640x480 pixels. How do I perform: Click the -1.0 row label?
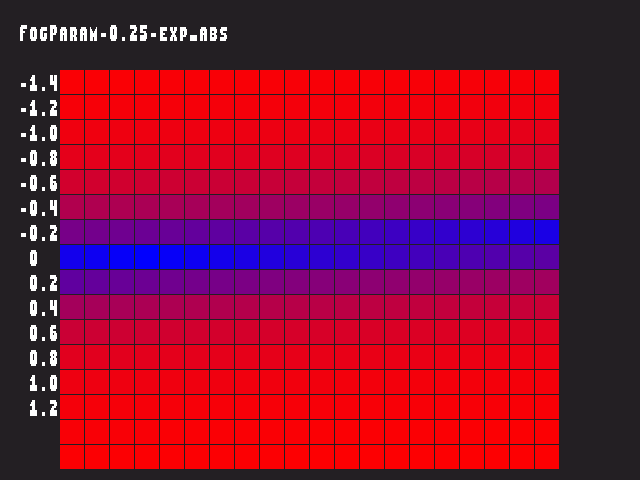(x=39, y=133)
